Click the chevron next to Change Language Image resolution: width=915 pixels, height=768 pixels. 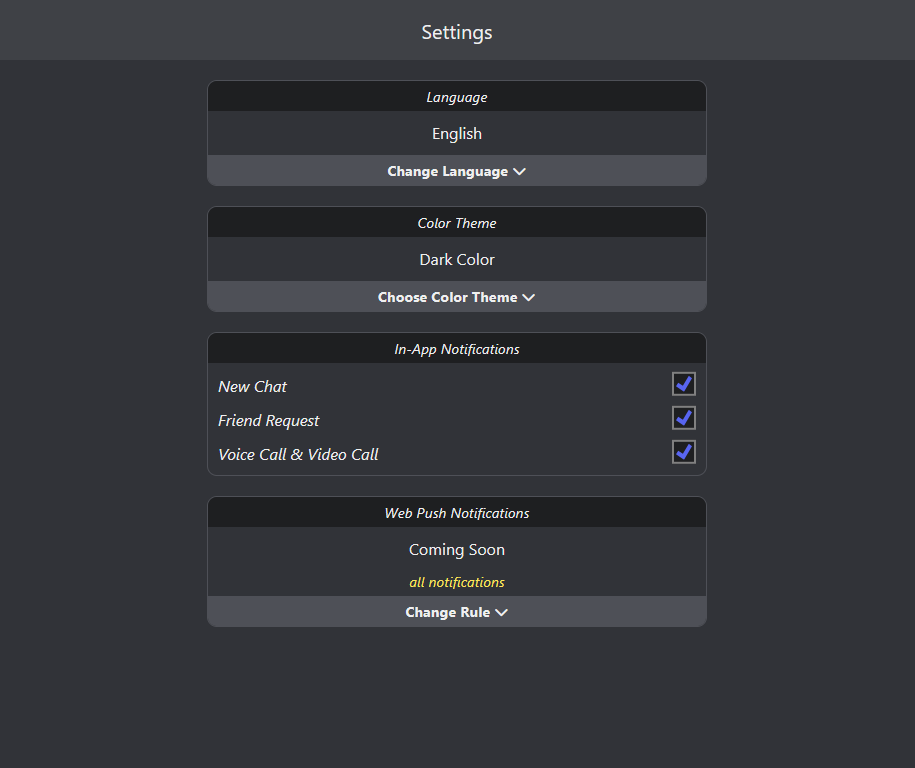coord(519,172)
